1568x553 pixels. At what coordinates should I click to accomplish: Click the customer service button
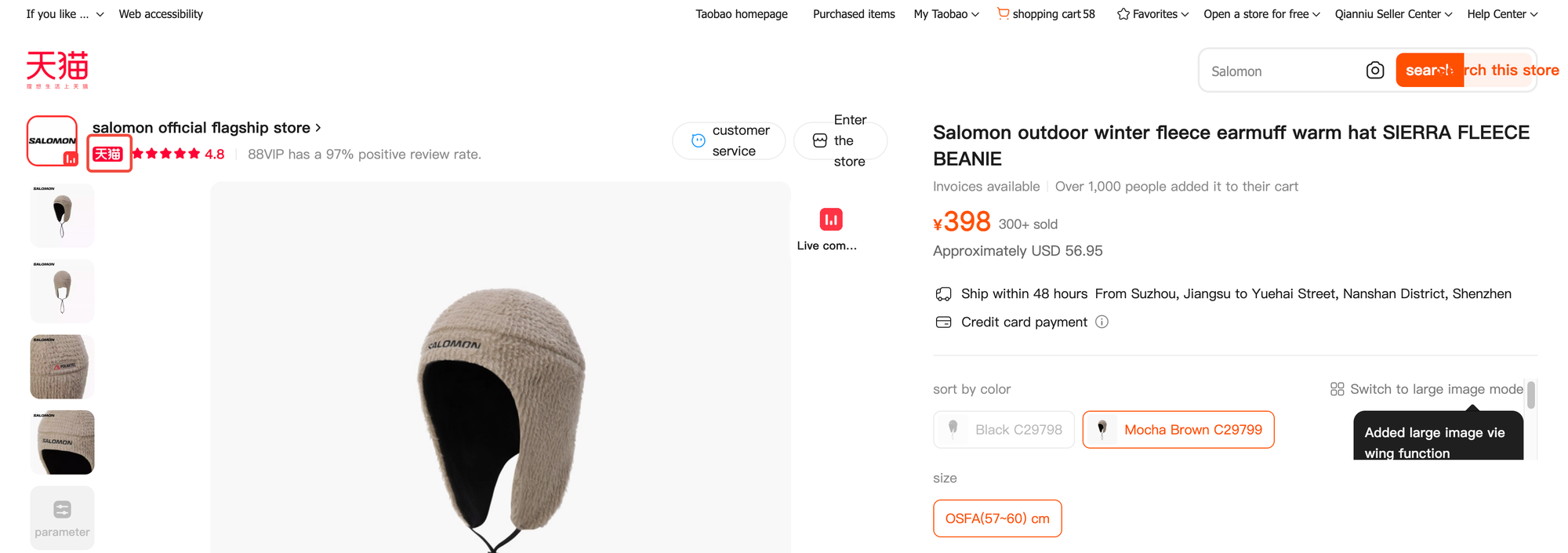(x=728, y=140)
